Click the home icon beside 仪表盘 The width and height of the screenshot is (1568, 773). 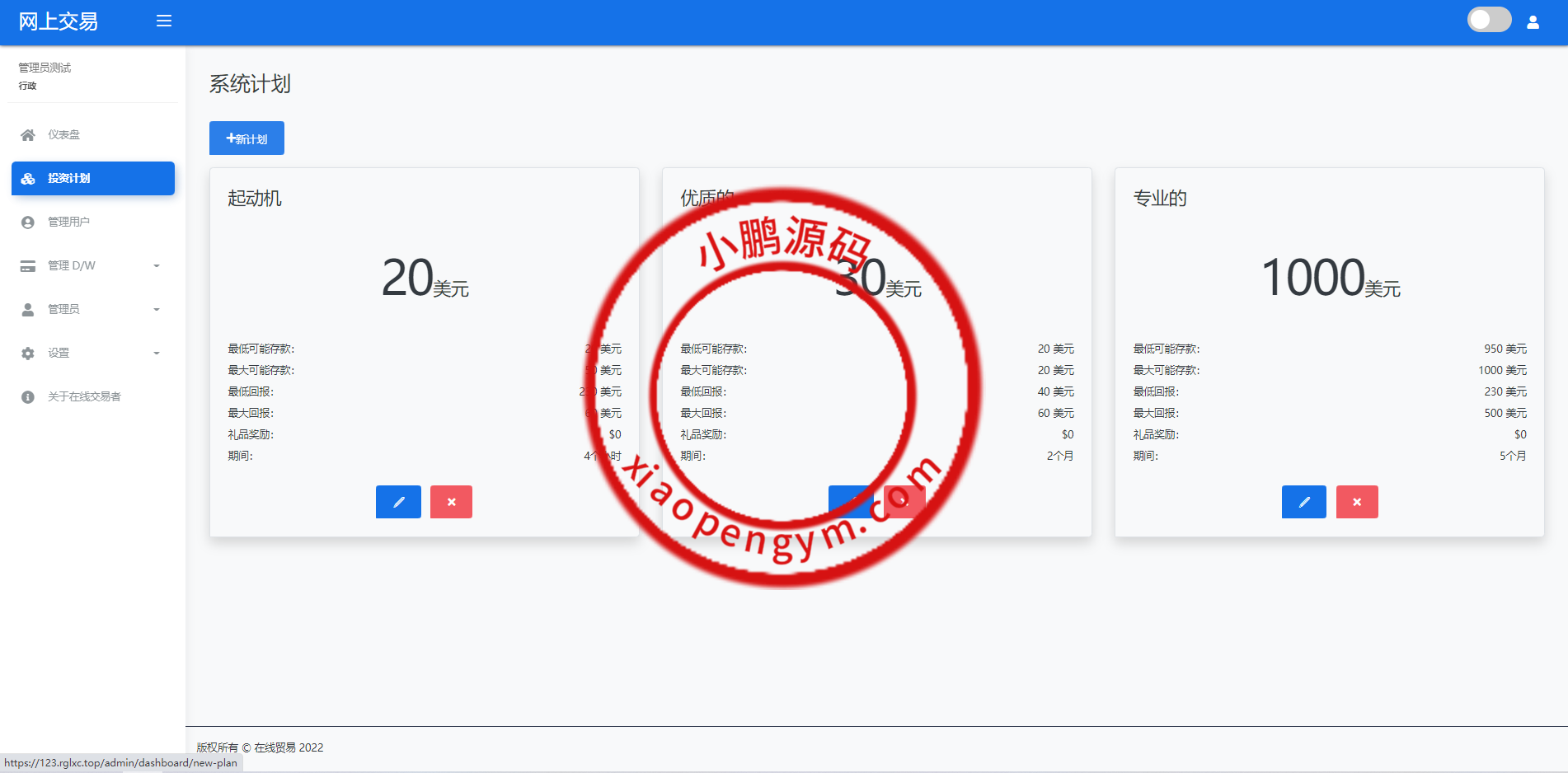coord(28,135)
